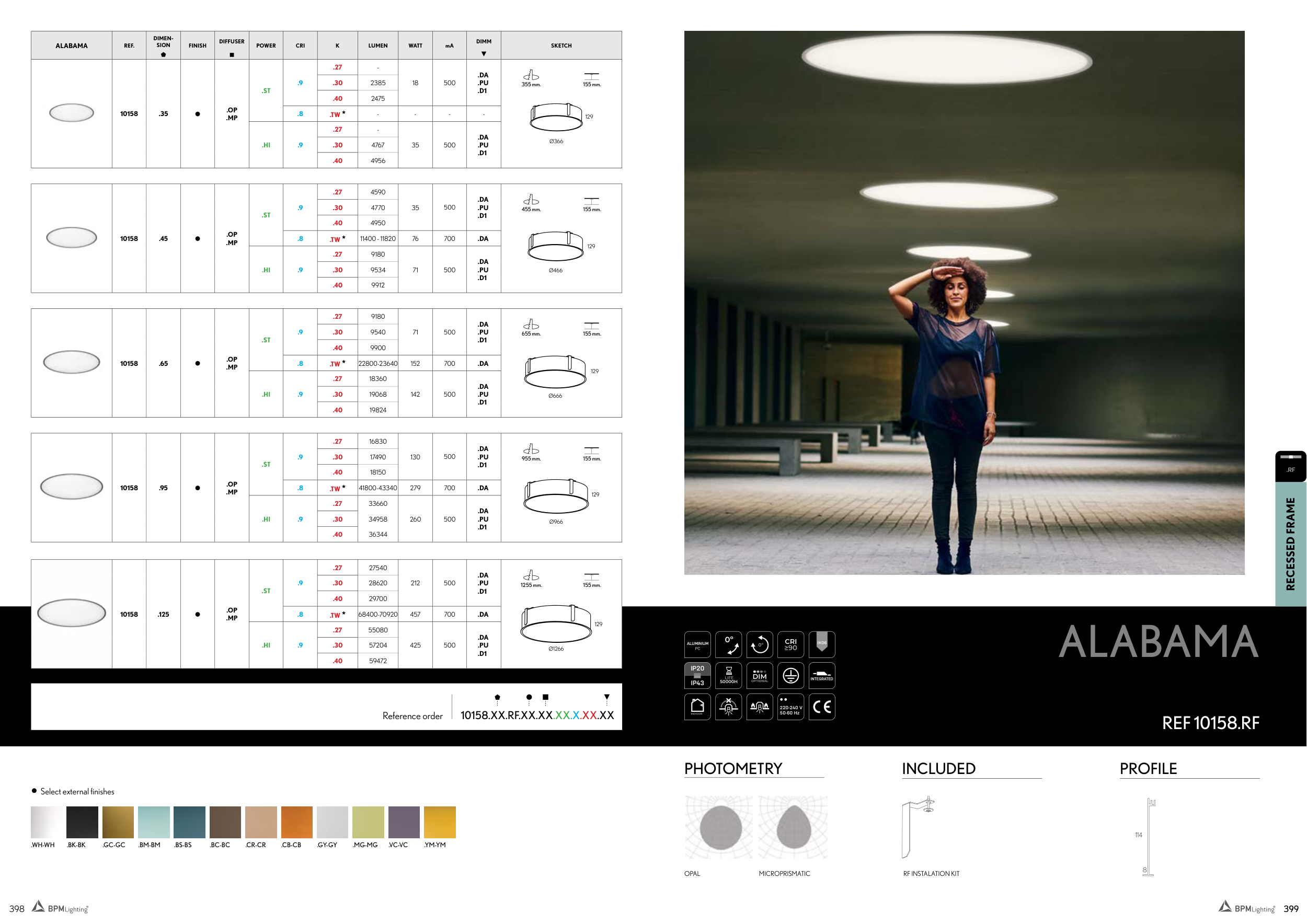Click the DIM optional icon

click(760, 675)
